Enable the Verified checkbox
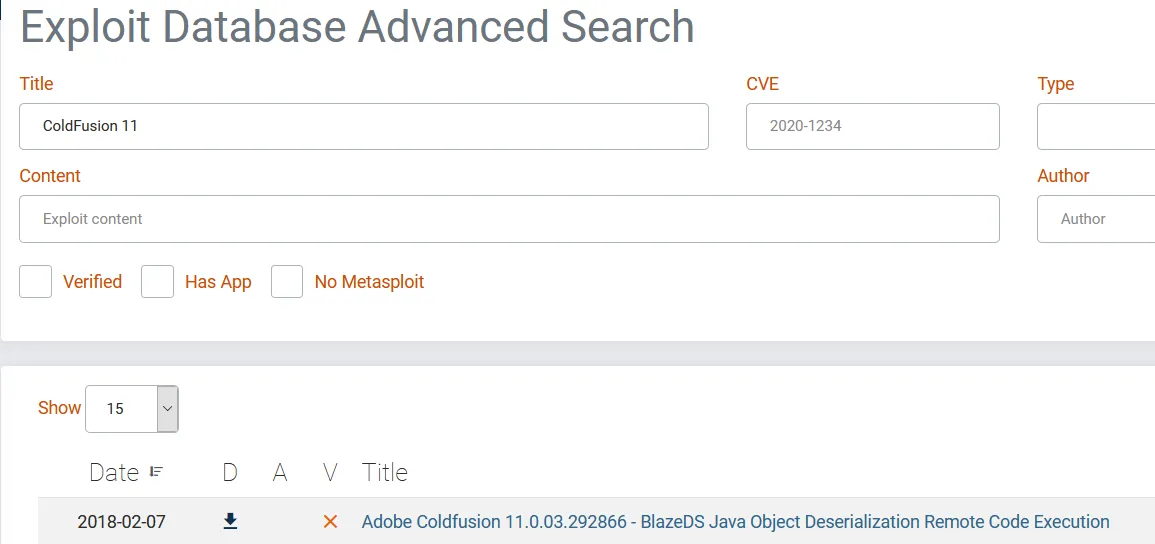Viewport: 1155px width, 544px height. pos(36,282)
